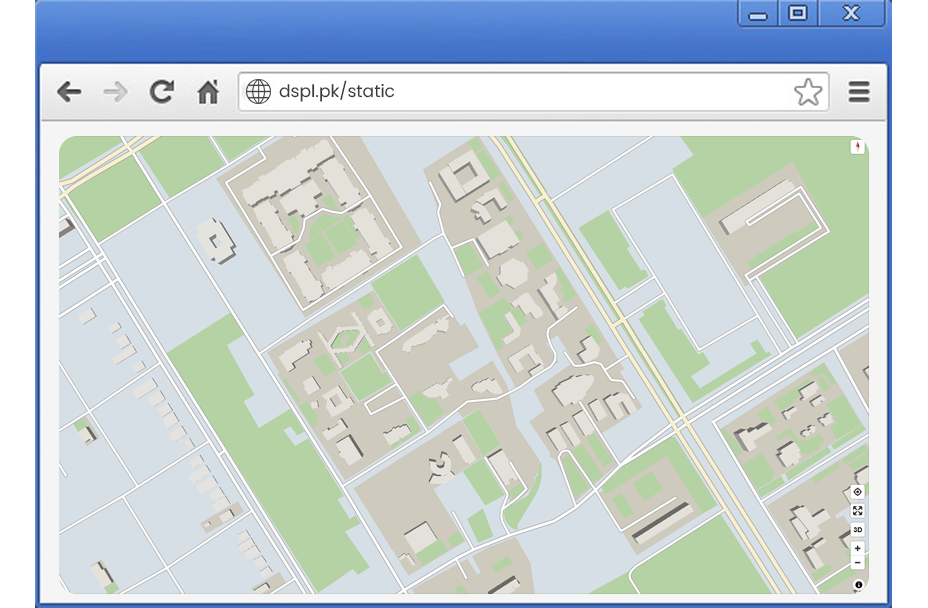
Task: Zoom out with the minus button
Action: [x=857, y=563]
